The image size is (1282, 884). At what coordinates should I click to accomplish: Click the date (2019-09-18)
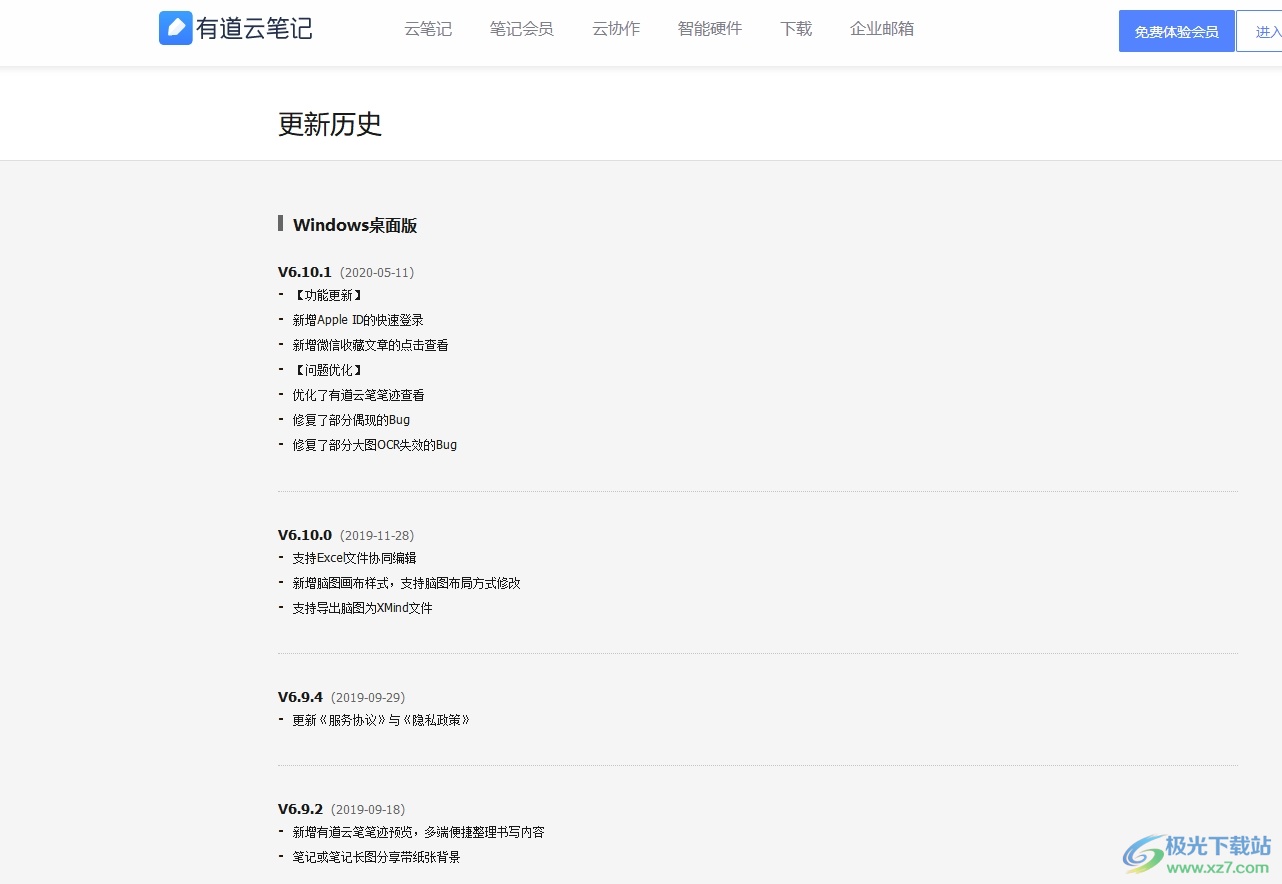[368, 809]
